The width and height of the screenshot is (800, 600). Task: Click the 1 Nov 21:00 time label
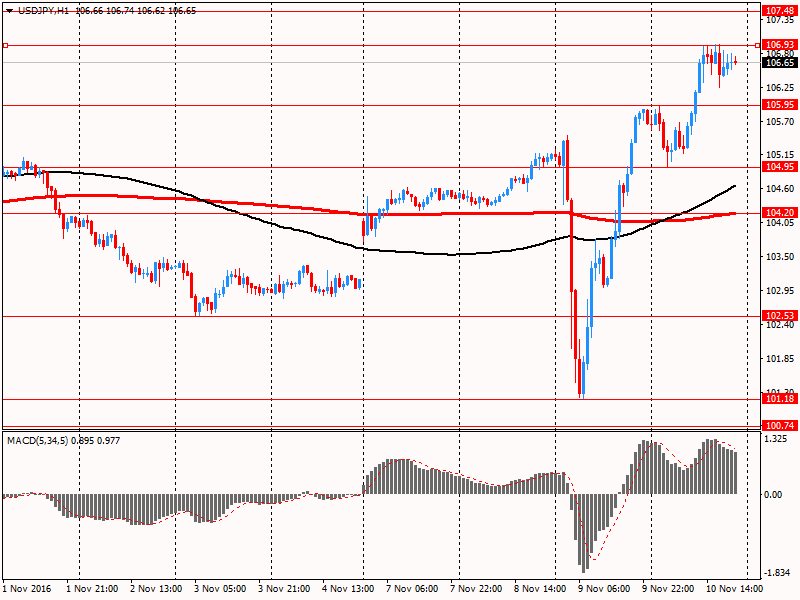click(x=92, y=589)
